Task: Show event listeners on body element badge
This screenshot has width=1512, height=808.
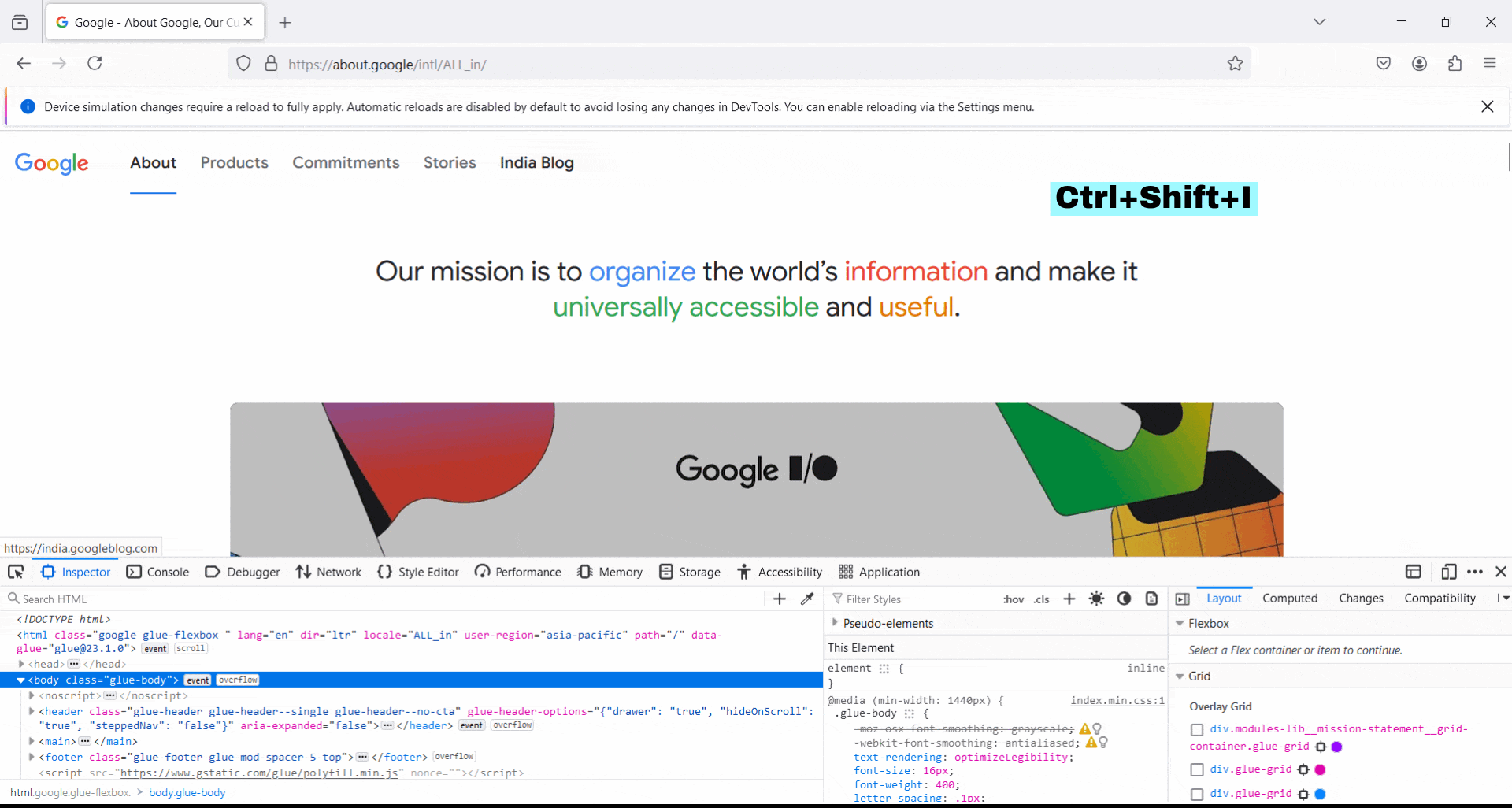Action: [x=198, y=680]
